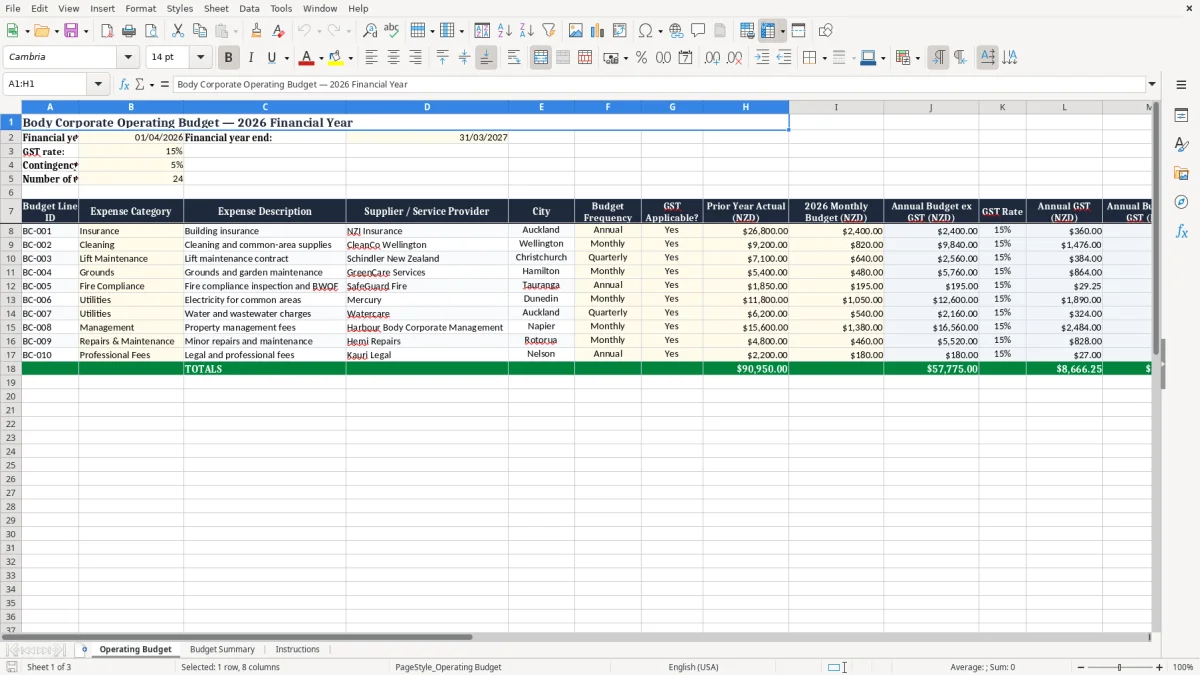
Task: Open the Sheet menu
Action: [216, 8]
